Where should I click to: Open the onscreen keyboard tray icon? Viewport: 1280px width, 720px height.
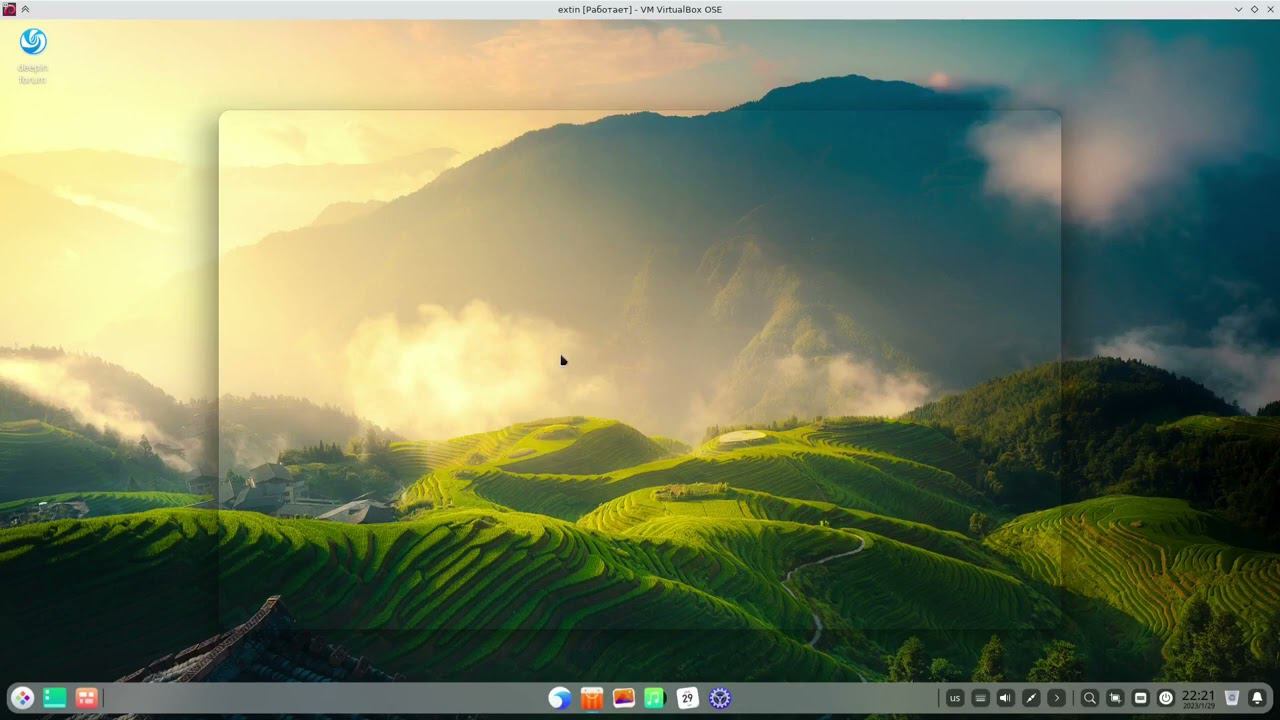tap(980, 698)
